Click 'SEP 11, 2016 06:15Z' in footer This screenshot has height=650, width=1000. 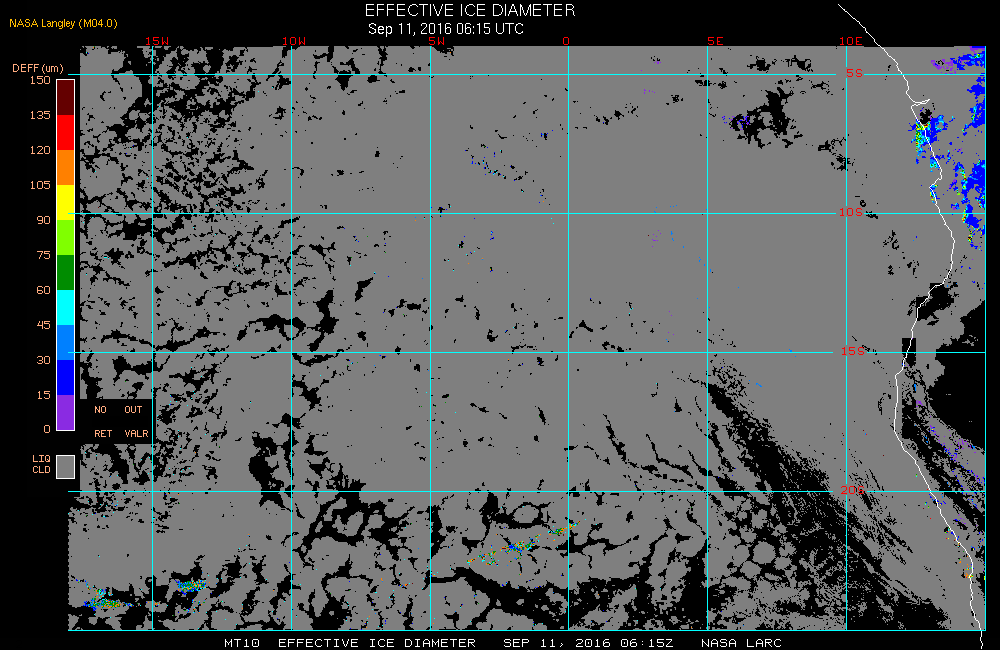[588, 642]
